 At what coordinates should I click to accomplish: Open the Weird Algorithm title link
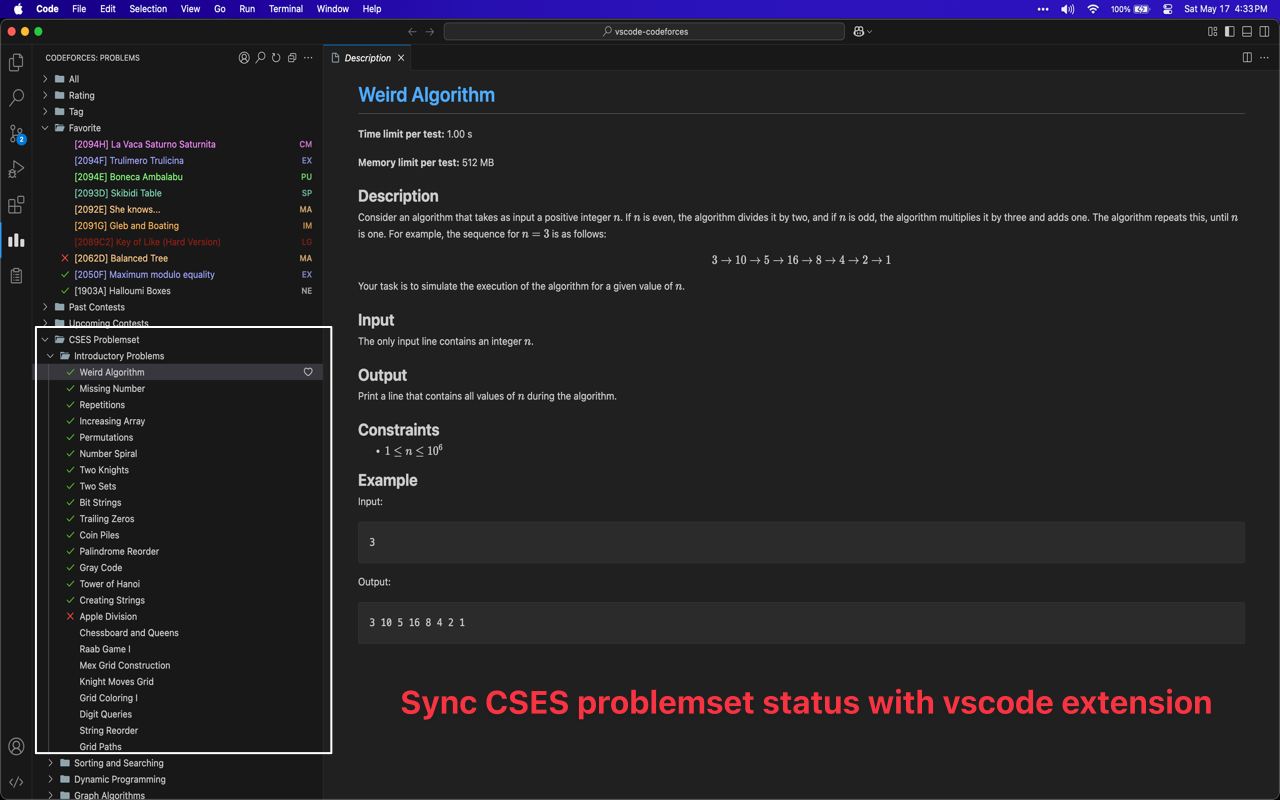(426, 95)
